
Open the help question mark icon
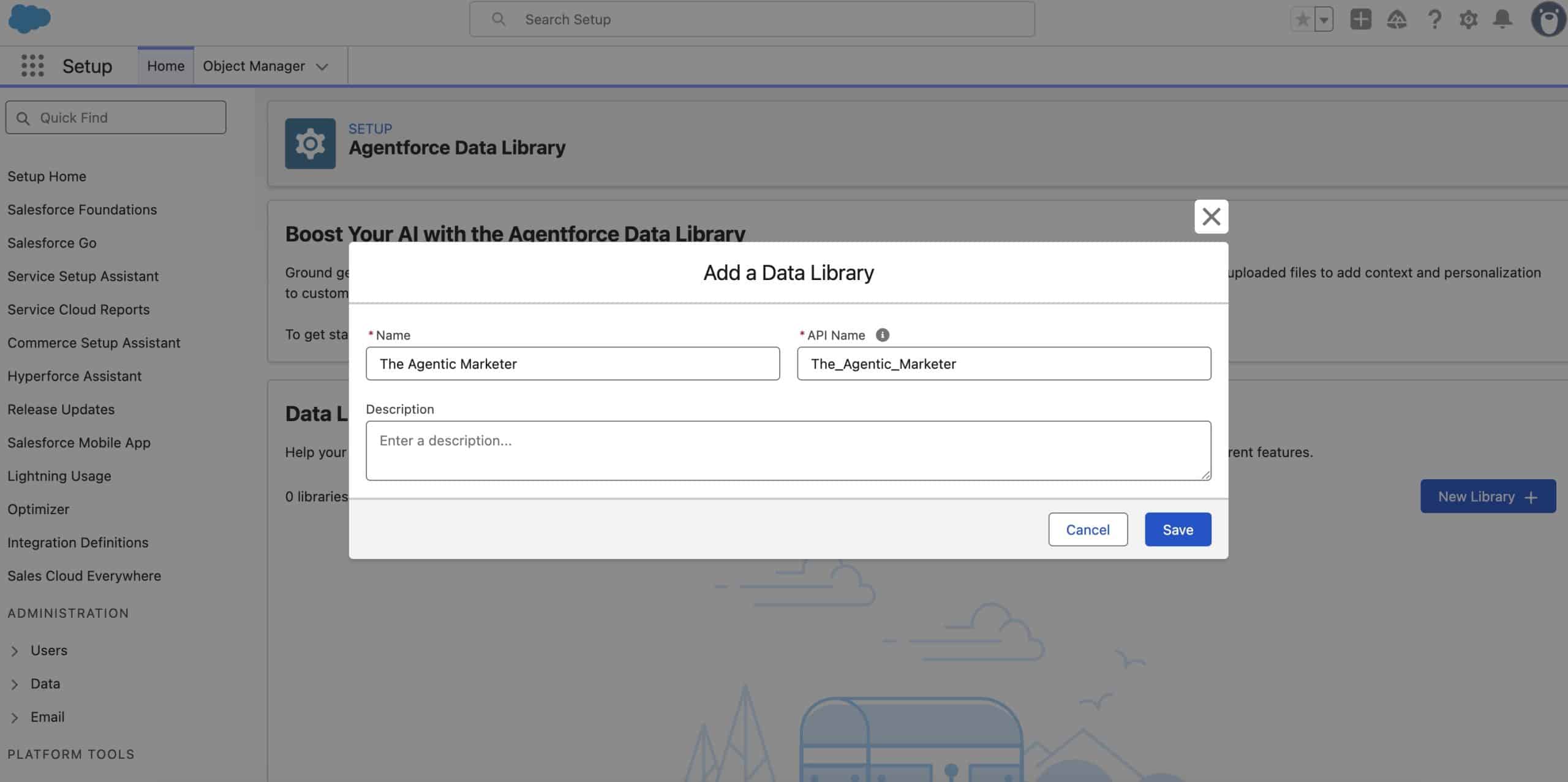point(1434,20)
